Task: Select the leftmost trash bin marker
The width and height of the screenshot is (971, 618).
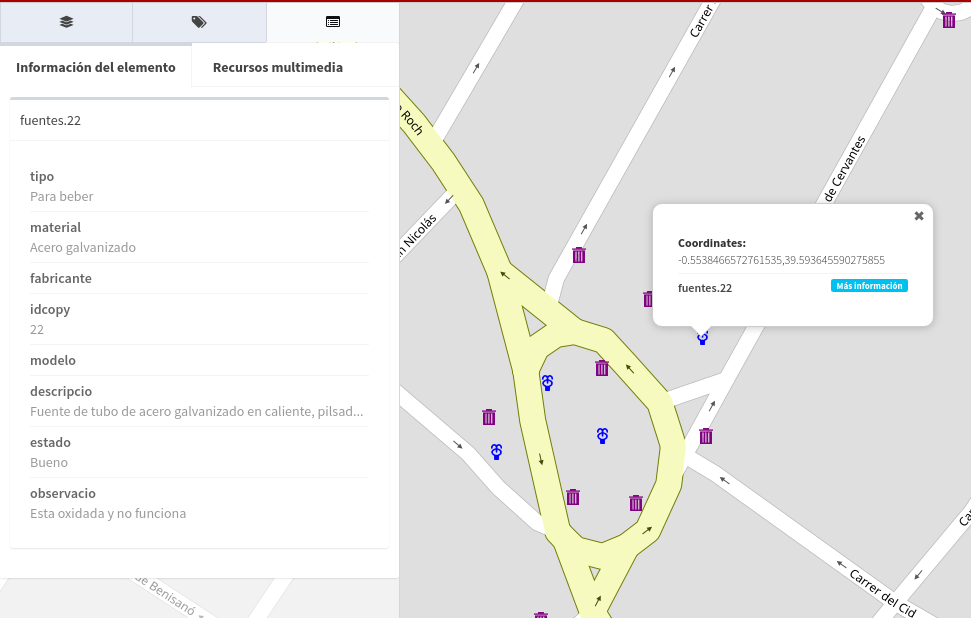Action: pos(489,417)
